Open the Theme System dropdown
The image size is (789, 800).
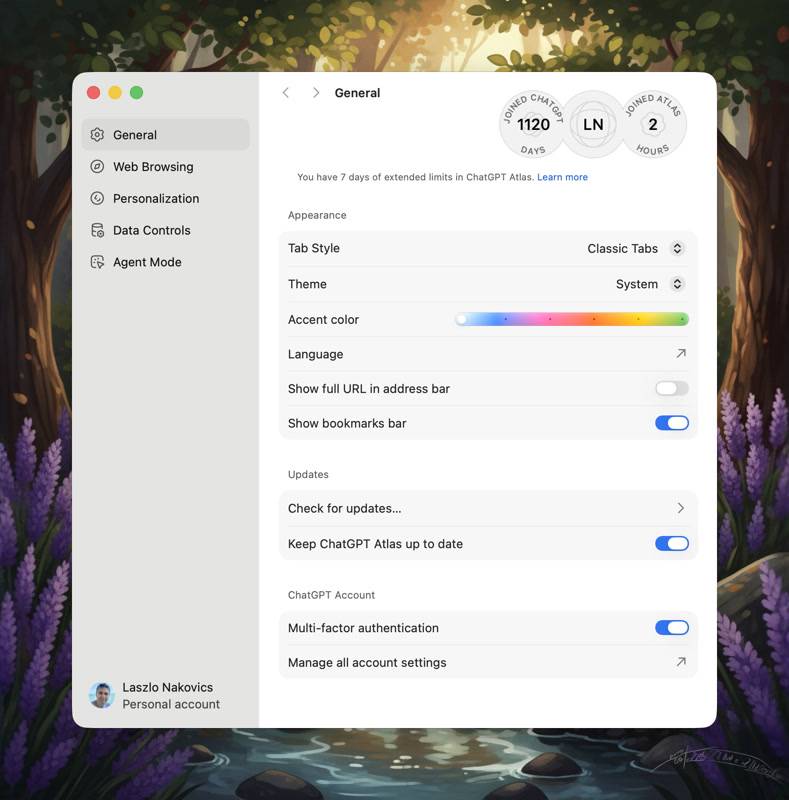tap(650, 284)
